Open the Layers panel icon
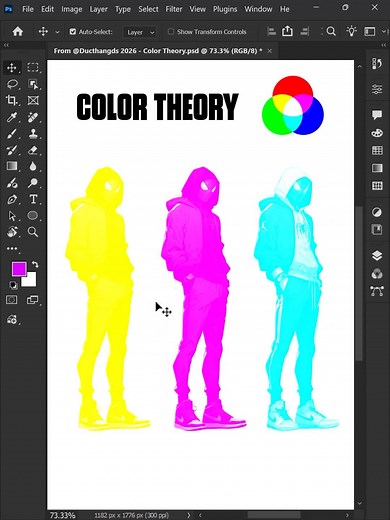 pyautogui.click(x=377, y=256)
